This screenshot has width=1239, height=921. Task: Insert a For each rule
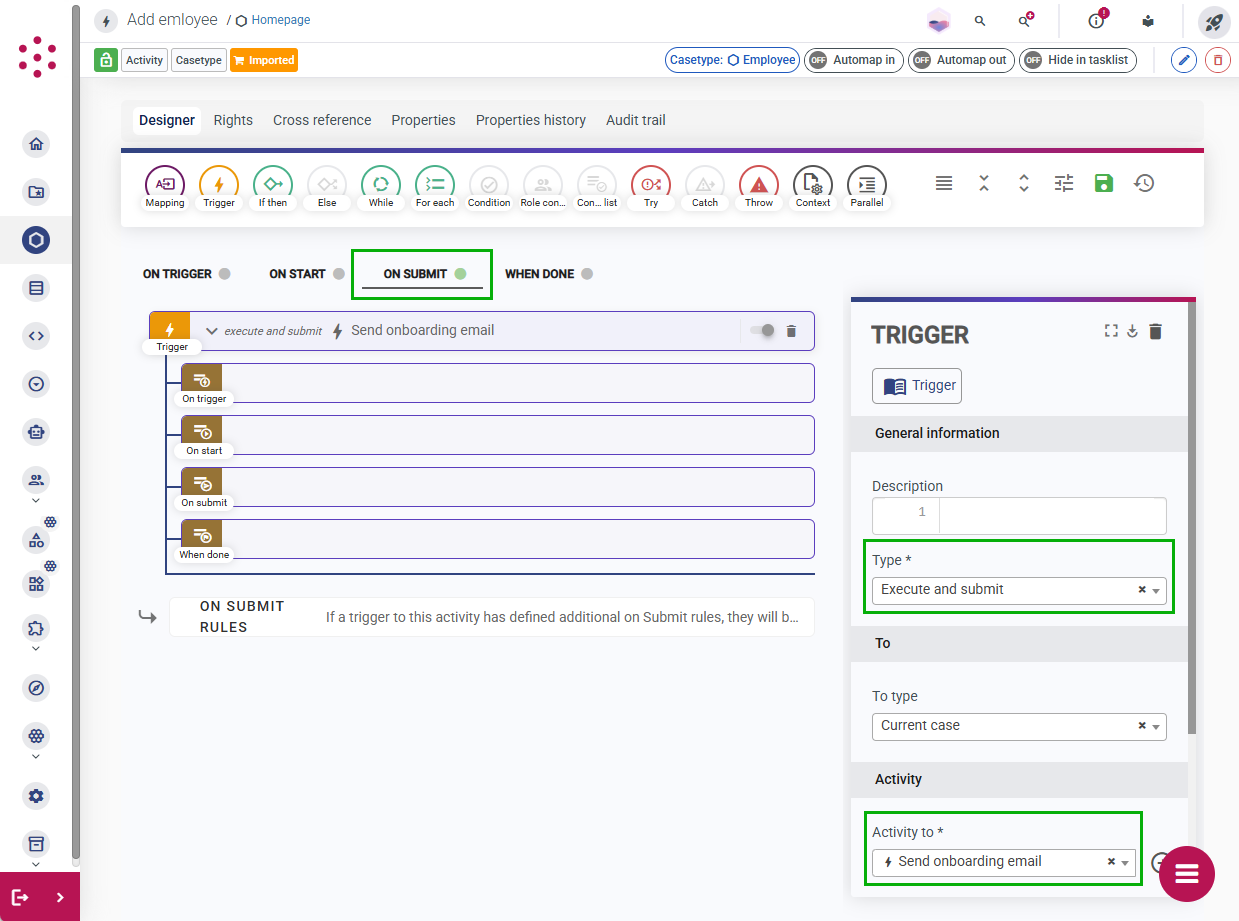click(435, 186)
